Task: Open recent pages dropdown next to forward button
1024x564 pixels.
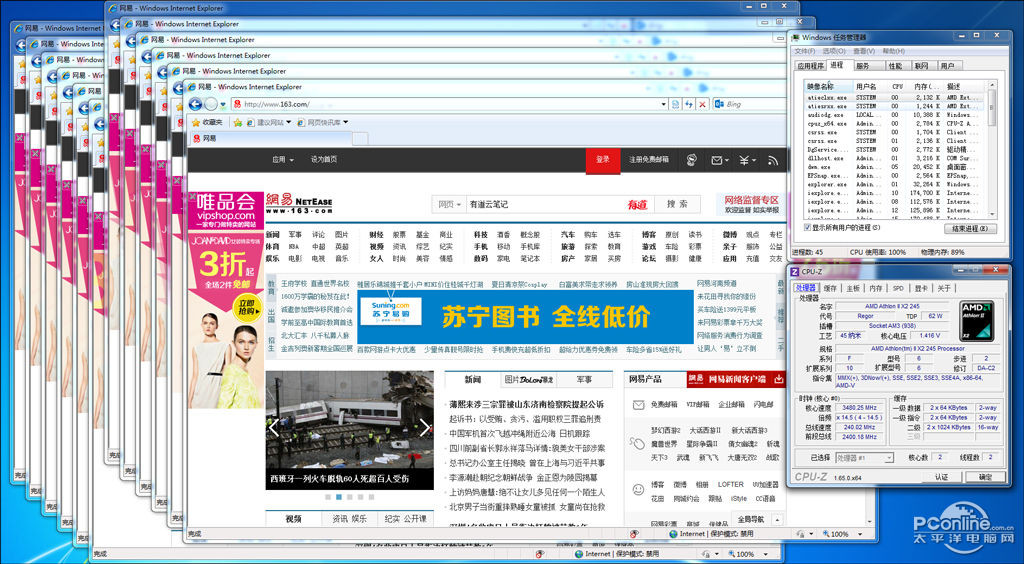Action: point(223,104)
